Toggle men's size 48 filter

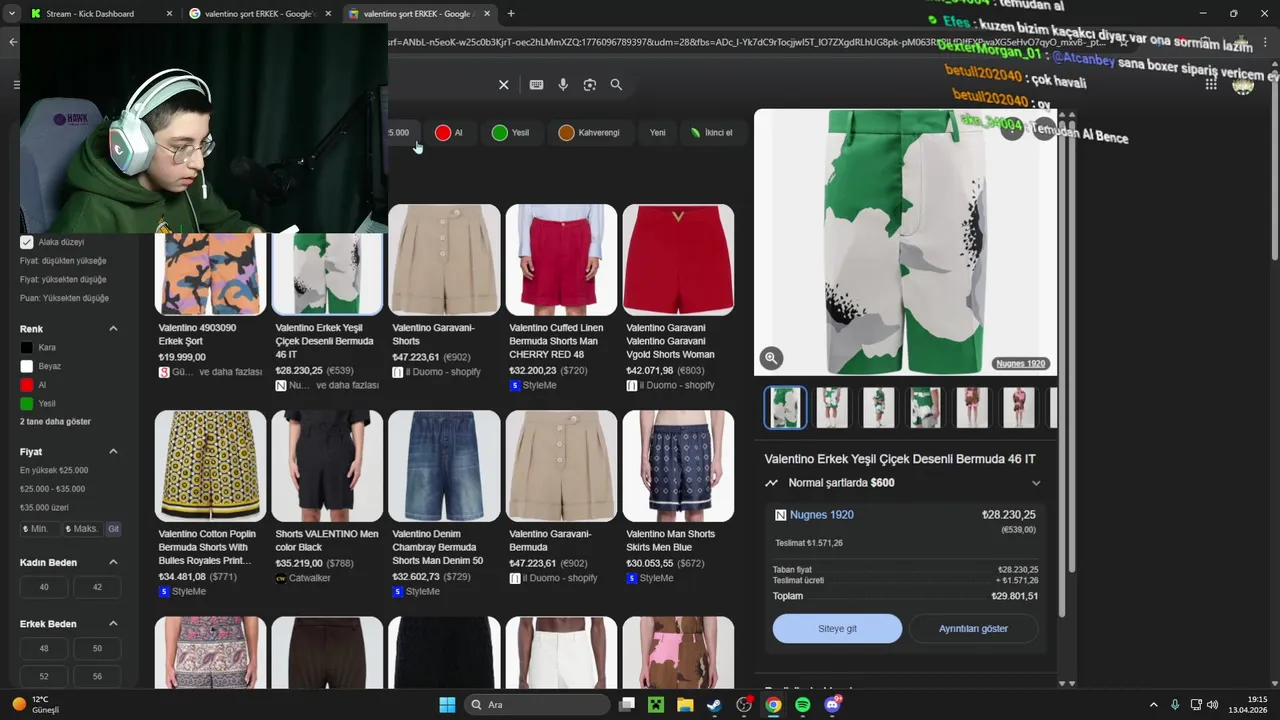[x=44, y=648]
